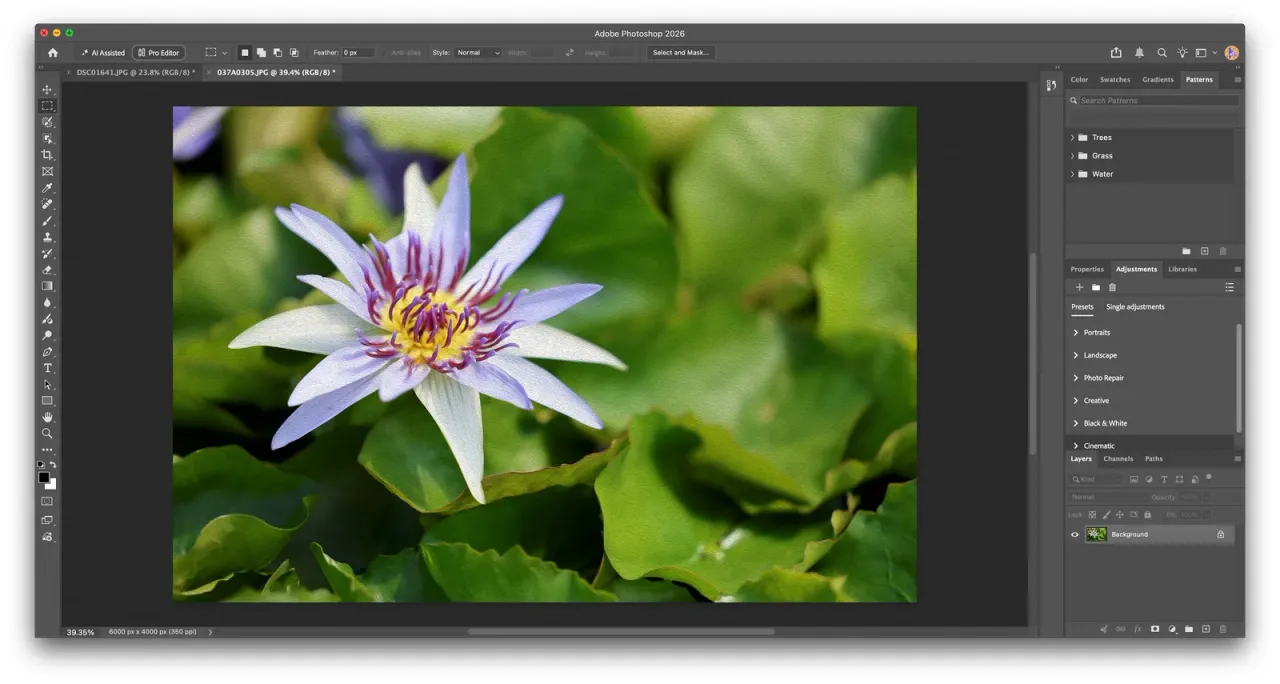Add layer mask at Layers panel bottom
This screenshot has height=684, width=1280.
pos(1155,629)
